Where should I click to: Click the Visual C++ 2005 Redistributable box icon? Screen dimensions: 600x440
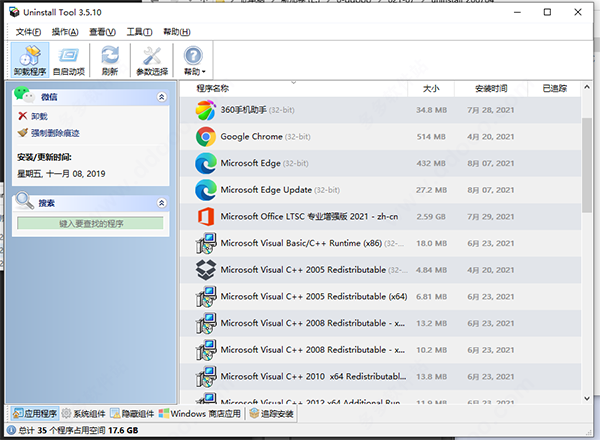tap(205, 270)
